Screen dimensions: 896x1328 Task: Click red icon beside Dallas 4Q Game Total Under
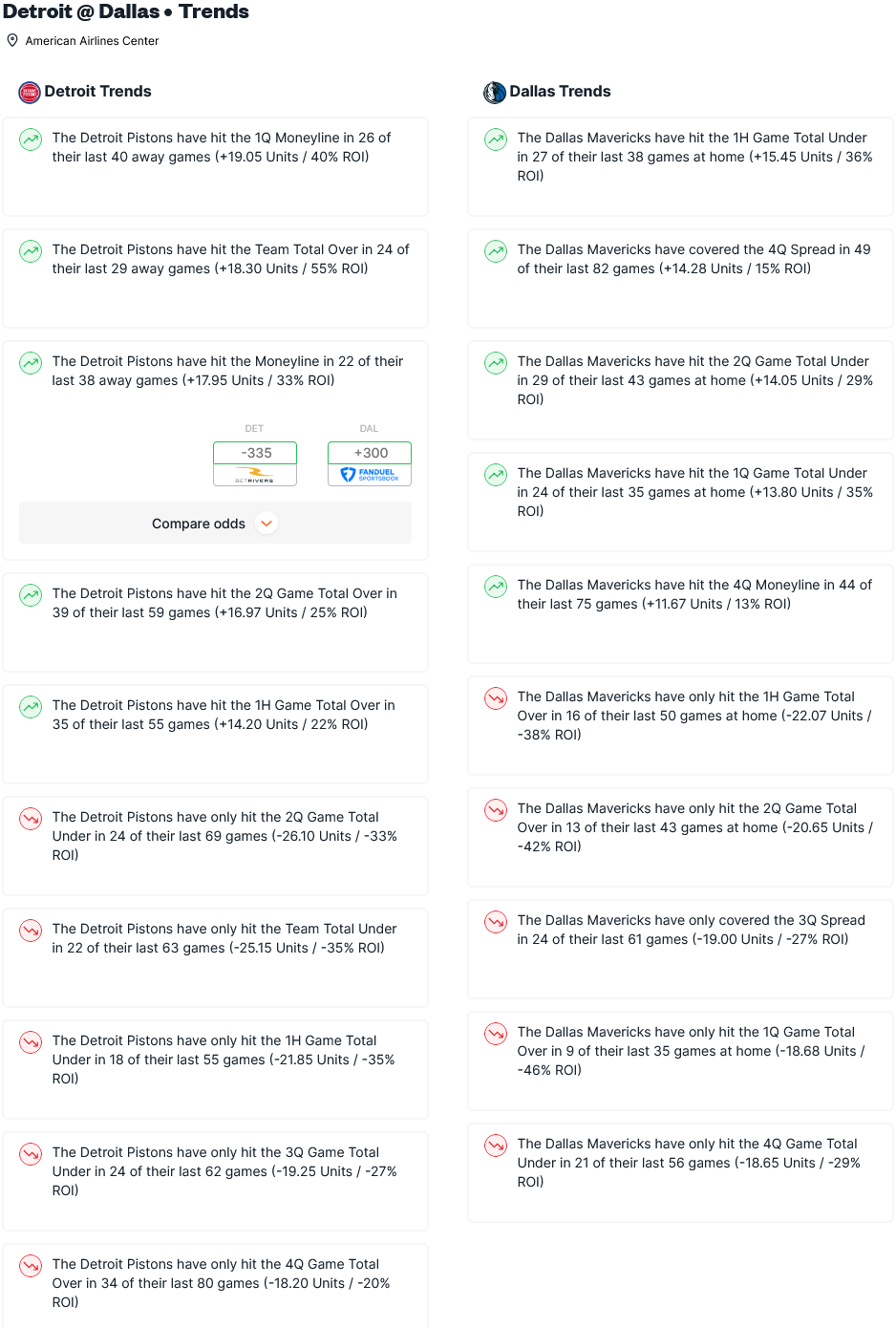click(496, 1146)
